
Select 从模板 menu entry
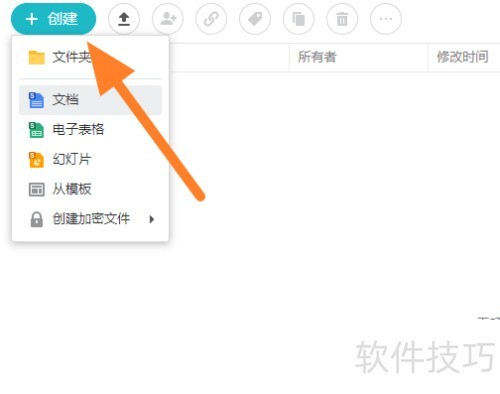[x=90, y=189]
